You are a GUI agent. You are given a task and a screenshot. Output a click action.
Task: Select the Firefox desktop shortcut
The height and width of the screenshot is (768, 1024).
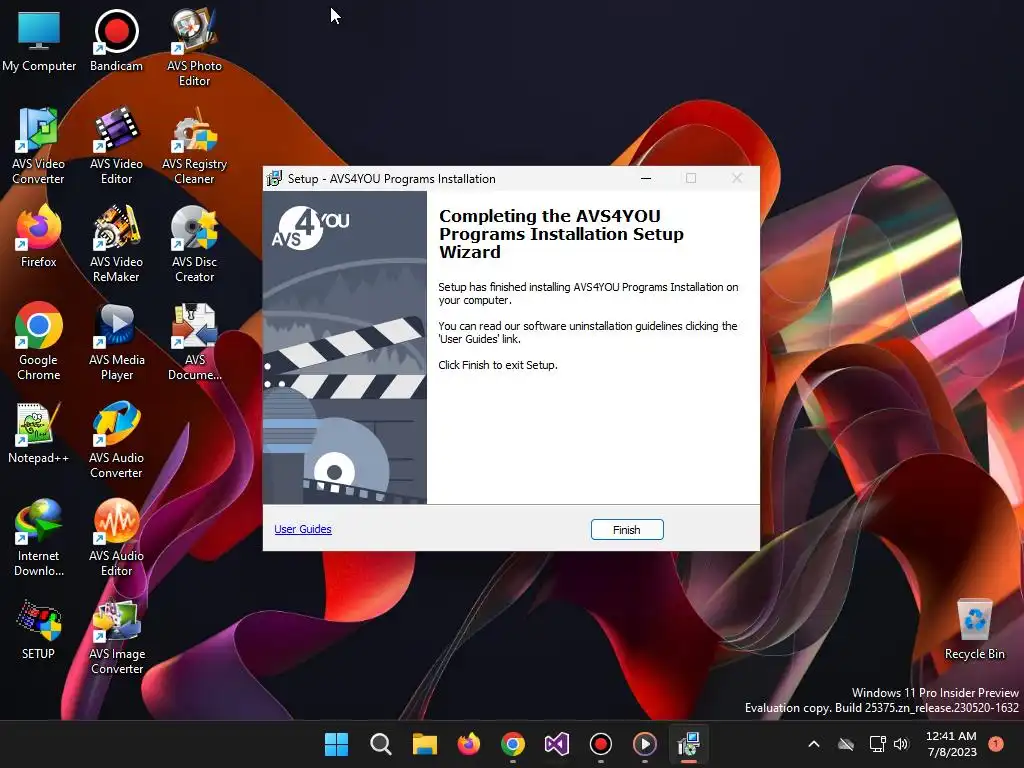click(39, 236)
